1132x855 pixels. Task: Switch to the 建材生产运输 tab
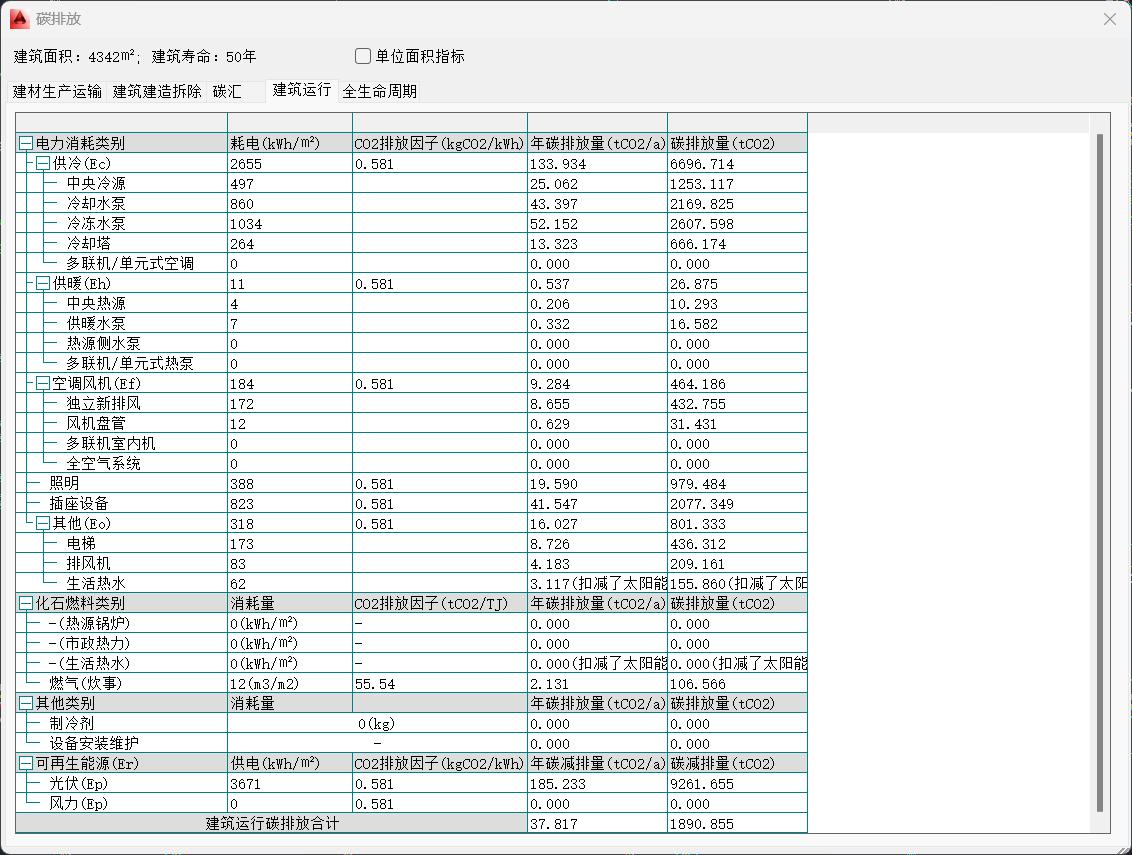58,91
